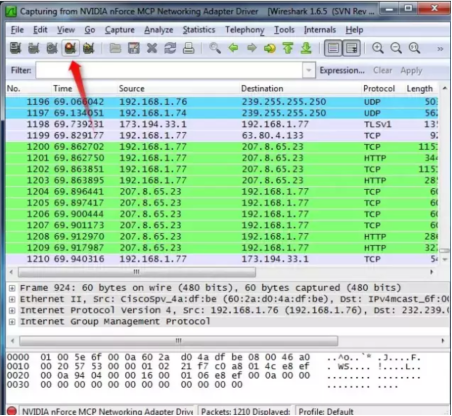452x416 pixels.
Task: Zoom out on packet text
Action: point(396,48)
